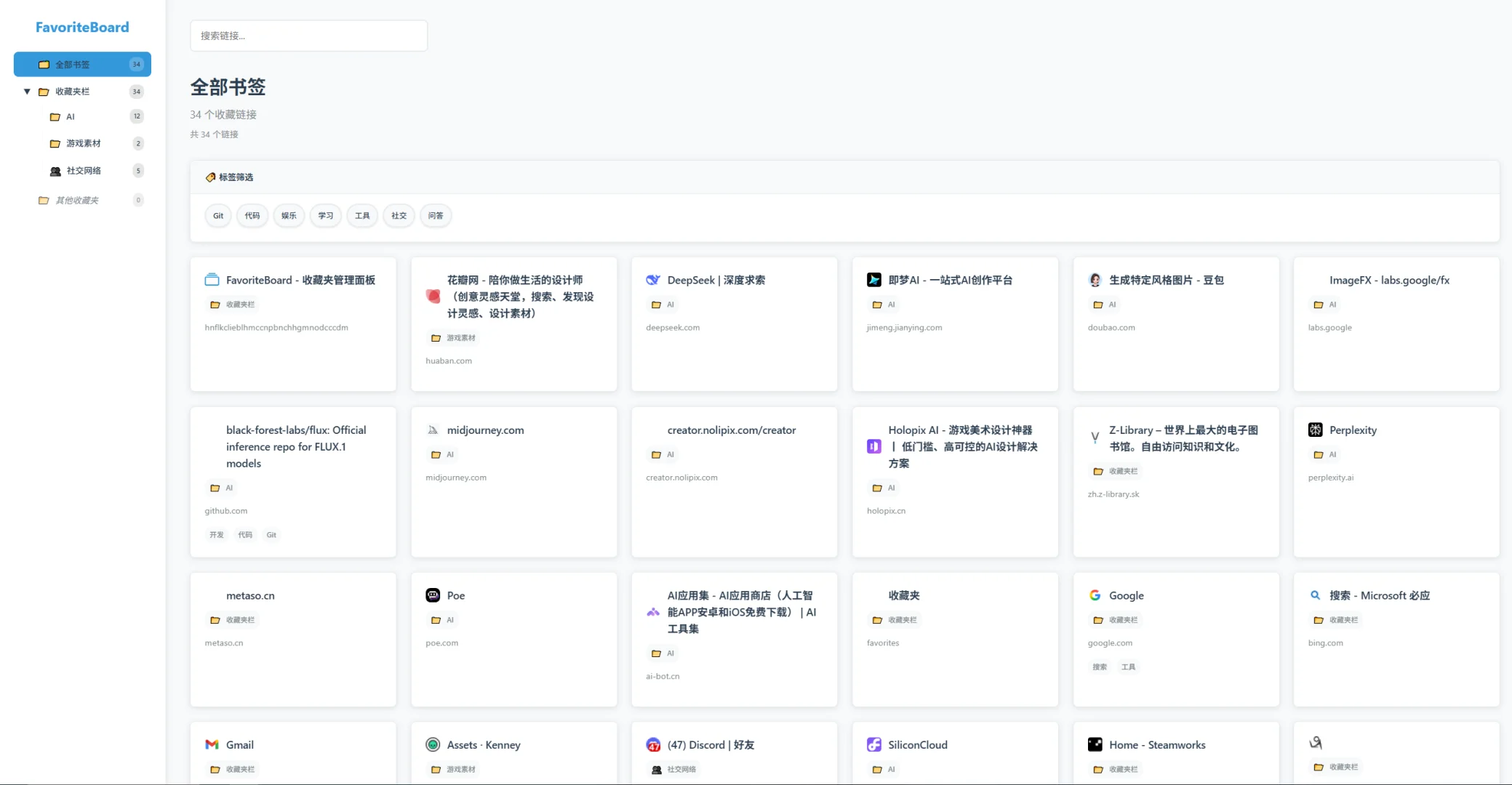Select the 游戏素材 folder in the sidebar
The image size is (1512, 785).
pyautogui.click(x=82, y=143)
